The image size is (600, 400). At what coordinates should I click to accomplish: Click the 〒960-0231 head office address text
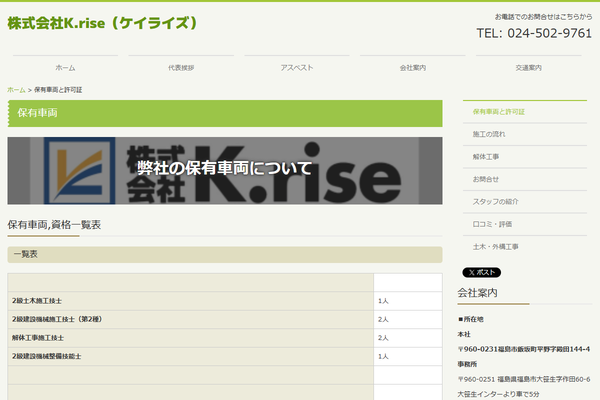[524, 349]
